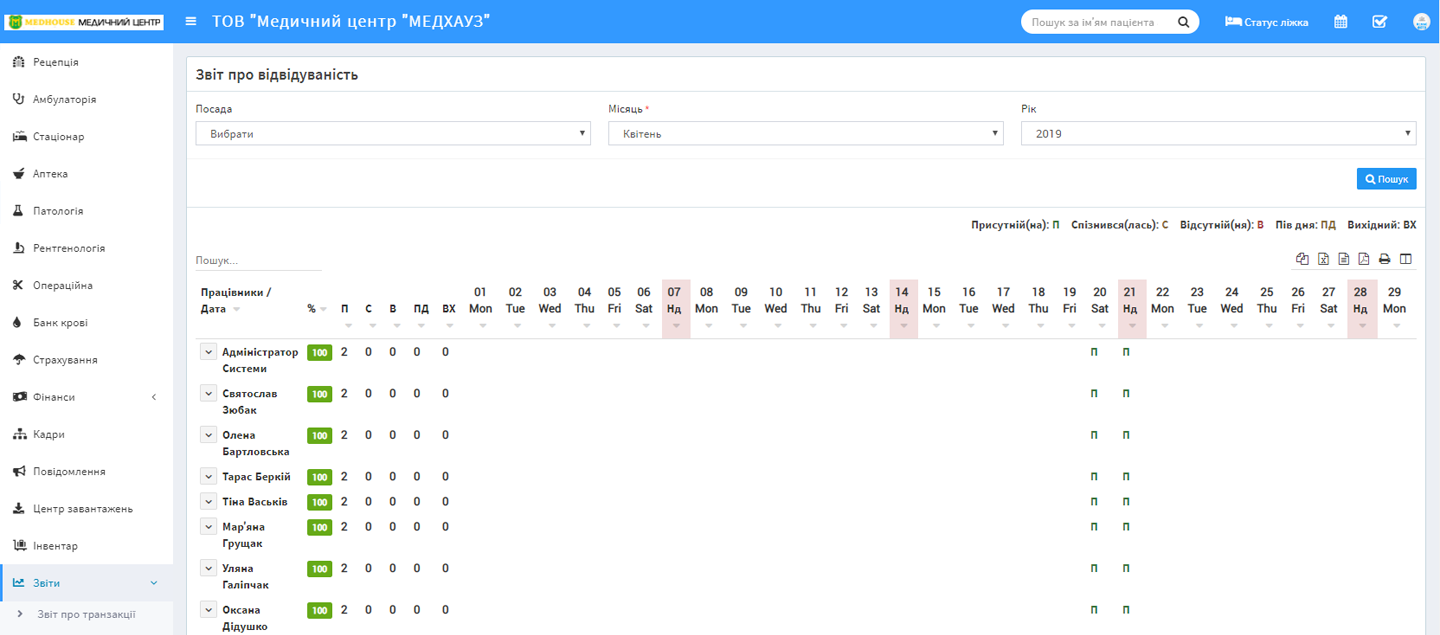Click the blue Пошук search button

click(x=1386, y=179)
